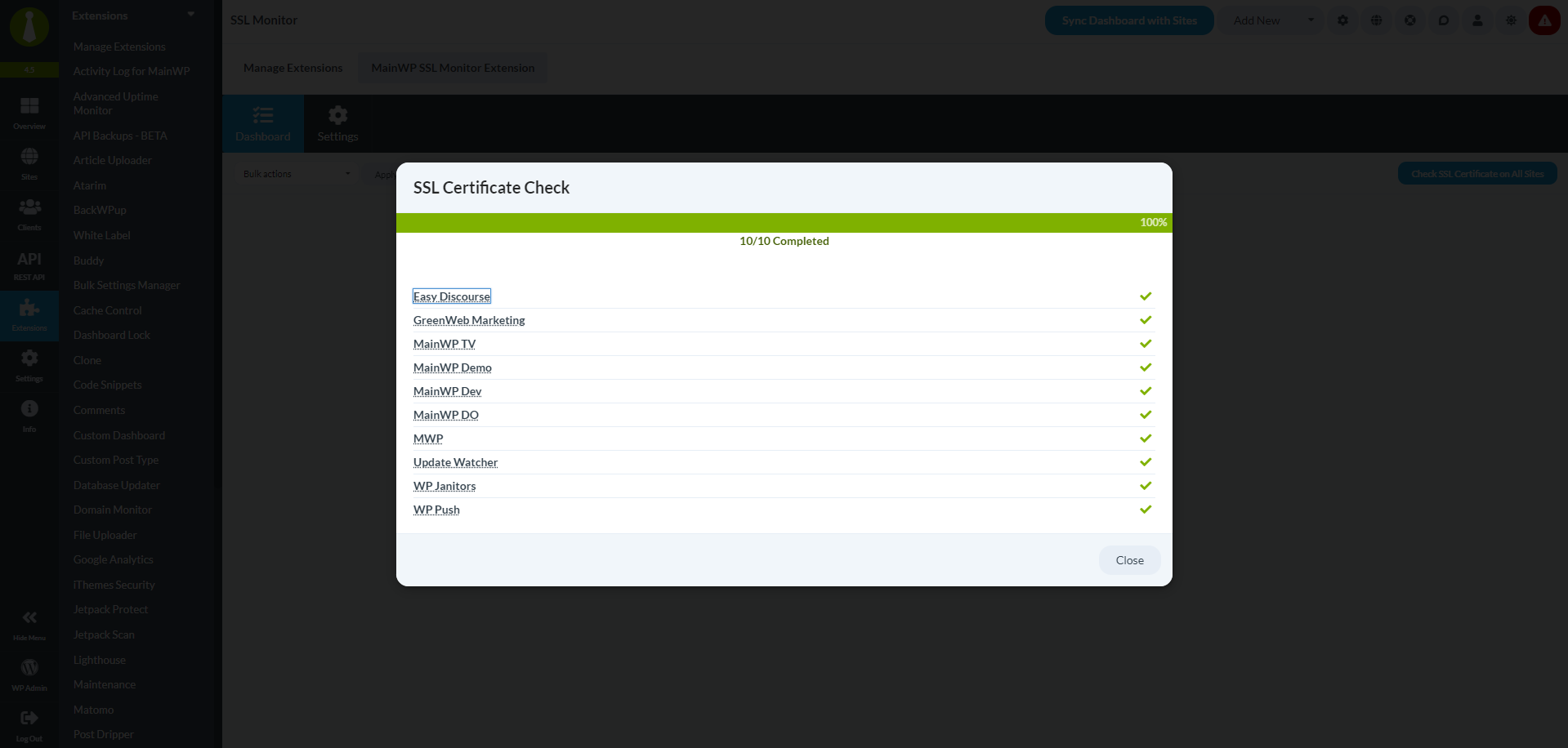Close the SSL Certificate Check dialog
Viewport: 1568px width, 748px height.
point(1129,560)
